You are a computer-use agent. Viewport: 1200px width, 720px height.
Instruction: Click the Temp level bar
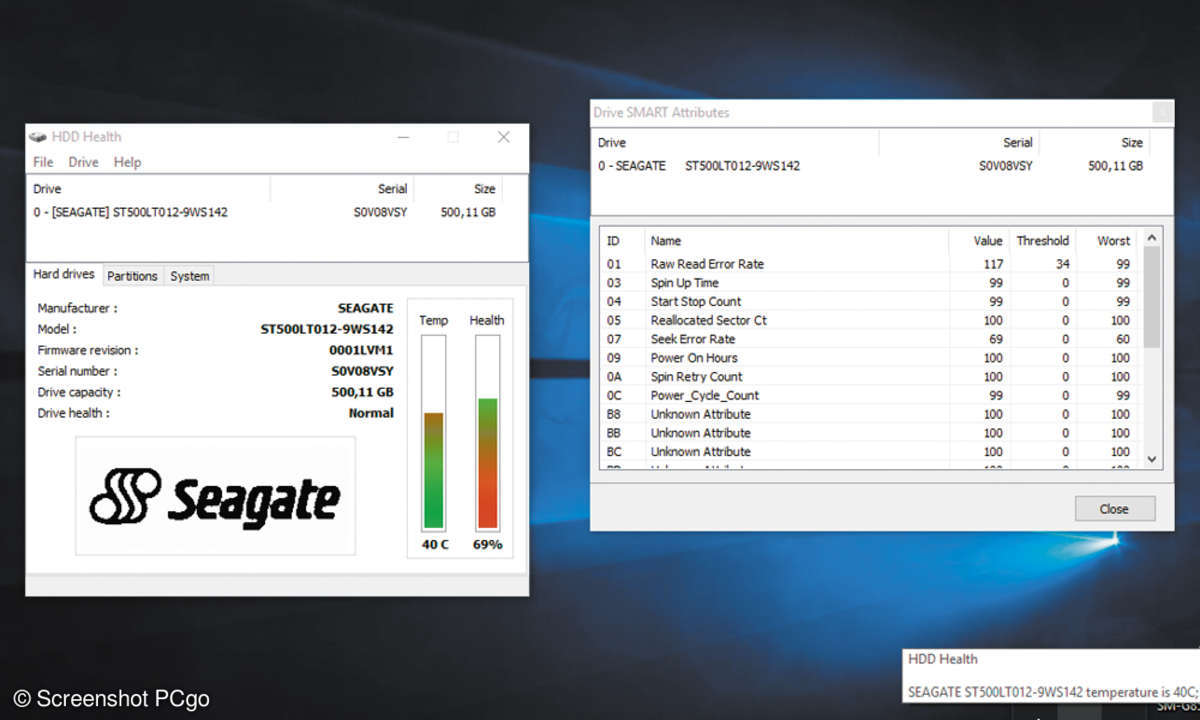433,432
